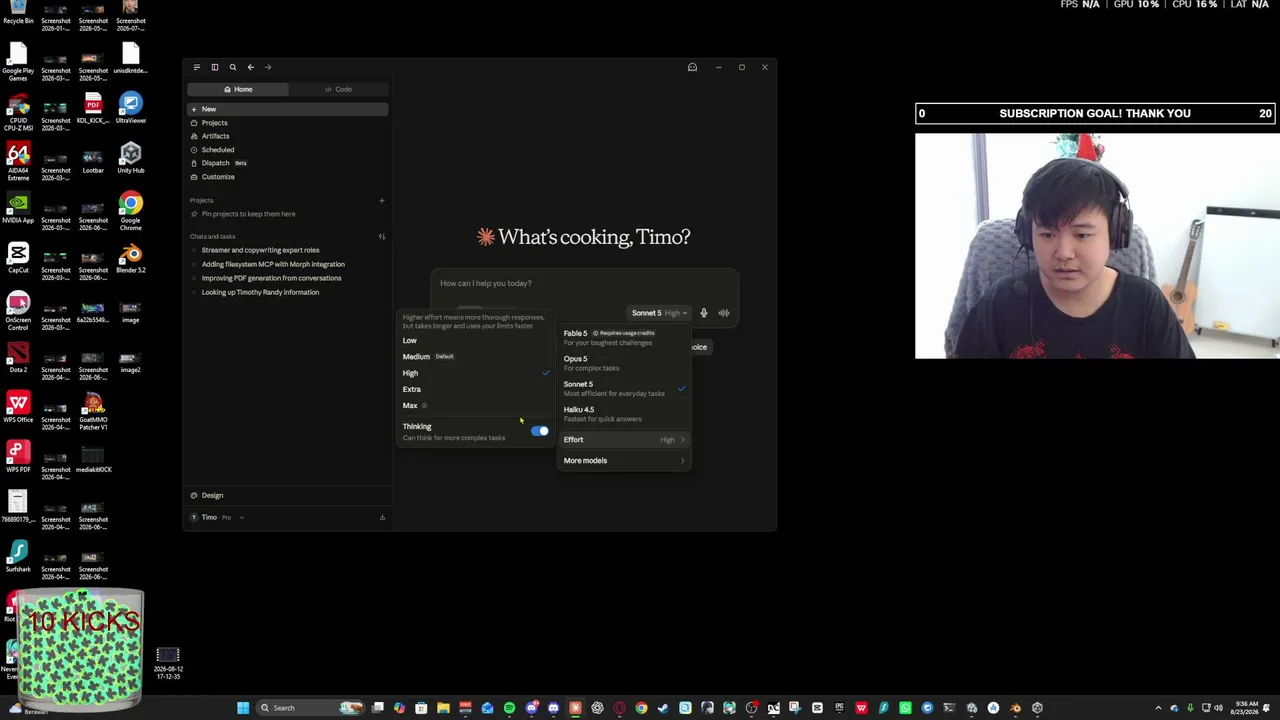Open Spotify from the taskbar
1280x720 pixels.
(x=509, y=708)
